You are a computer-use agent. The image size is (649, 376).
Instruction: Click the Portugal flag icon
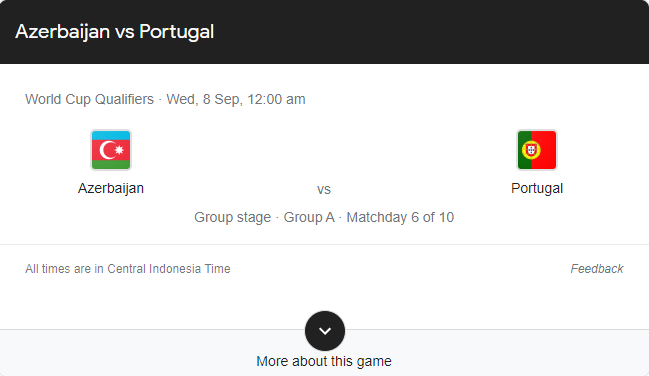pyautogui.click(x=537, y=150)
